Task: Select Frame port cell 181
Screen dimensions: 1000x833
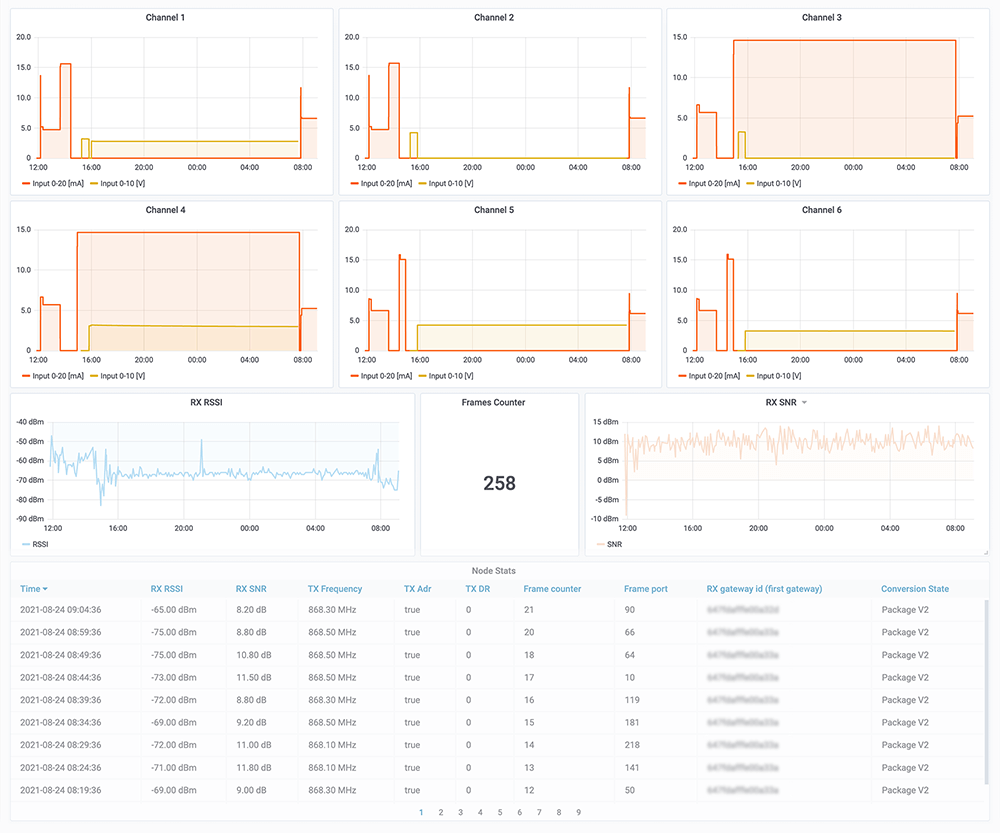Action: coord(632,723)
